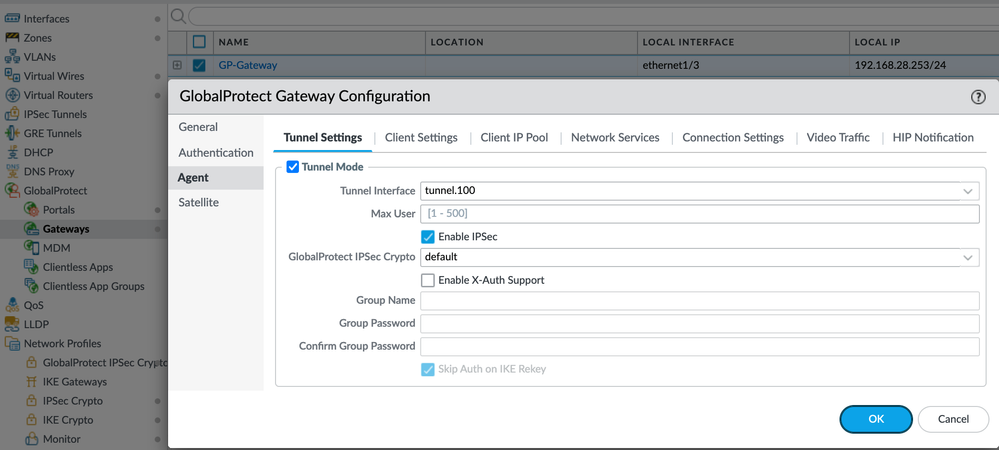Click the help question mark icon
The height and width of the screenshot is (450, 999).
[x=978, y=97]
